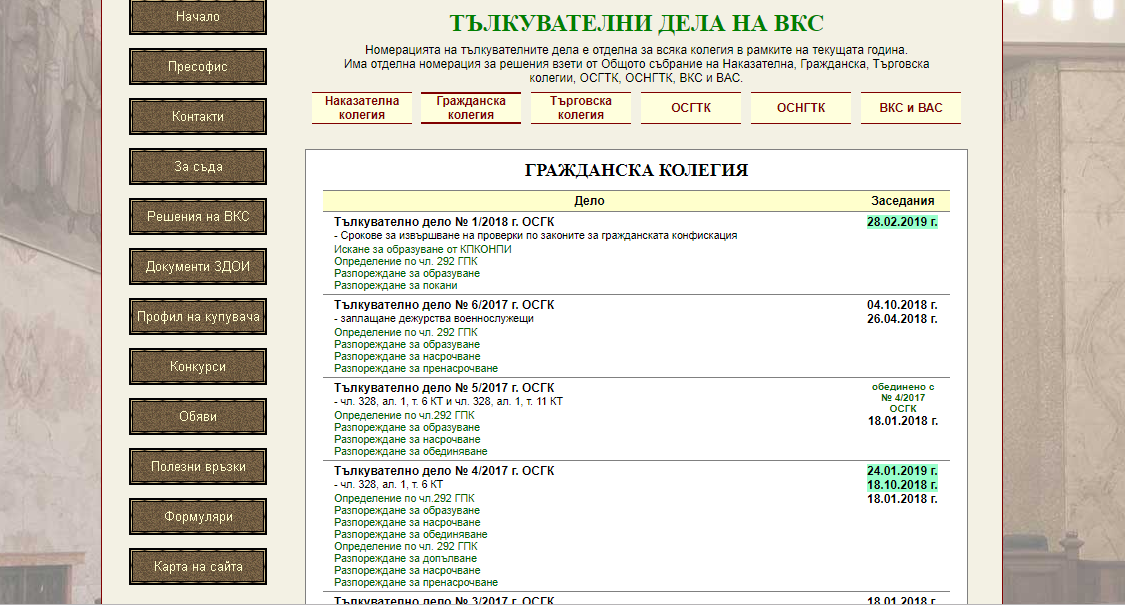Open the Обяви page

[x=198, y=416]
